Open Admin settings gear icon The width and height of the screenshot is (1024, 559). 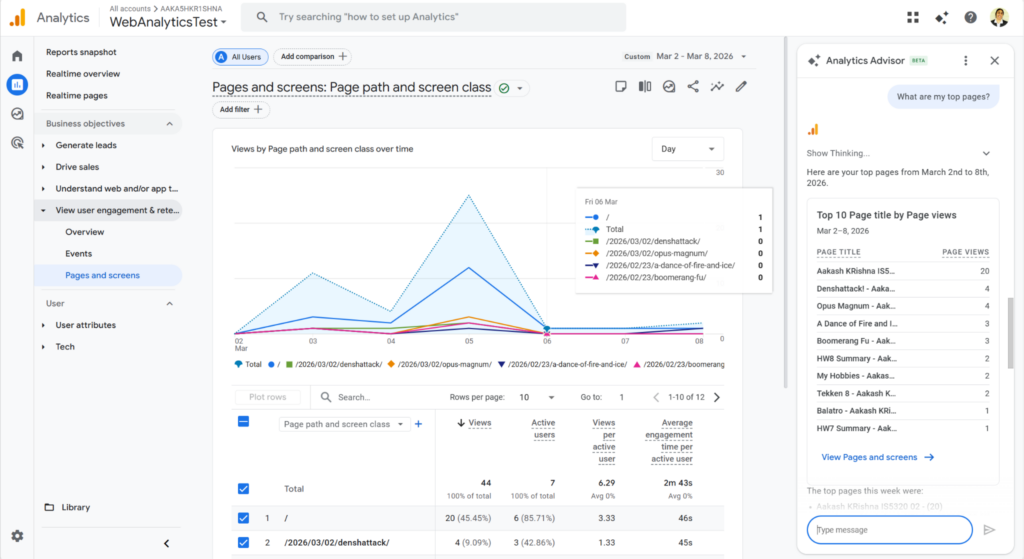pyautogui.click(x=17, y=537)
